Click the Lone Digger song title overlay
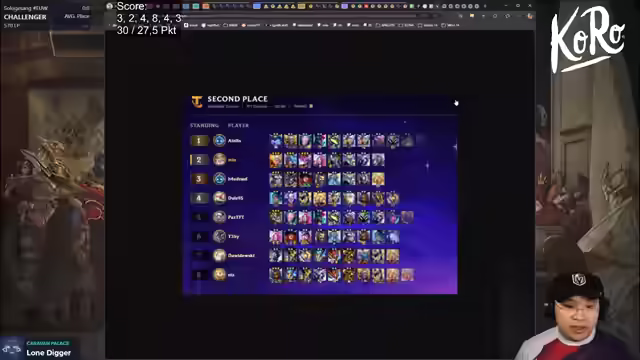 tap(49, 353)
